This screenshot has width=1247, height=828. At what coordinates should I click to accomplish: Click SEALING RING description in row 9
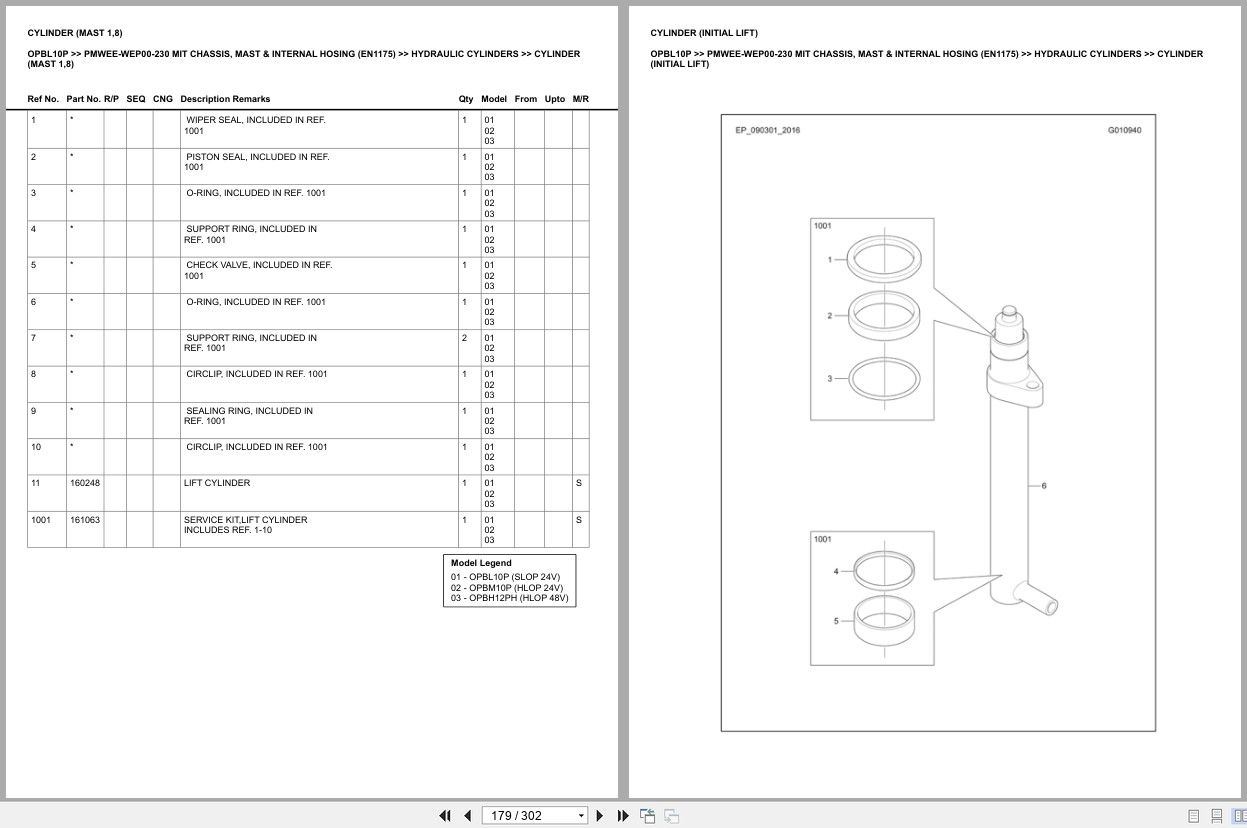point(248,416)
